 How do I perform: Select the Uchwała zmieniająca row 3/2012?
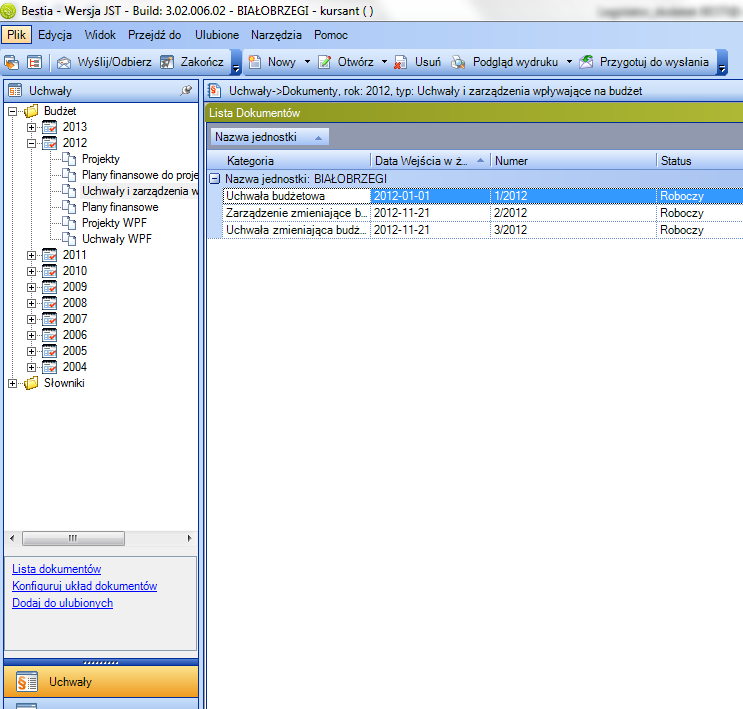(x=483, y=230)
